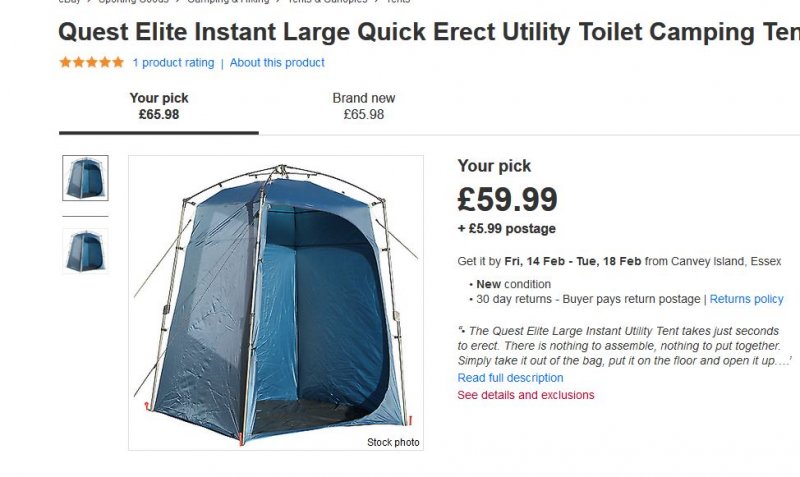Open 'About this product' link
Image resolution: width=800 pixels, height=477 pixels.
pyautogui.click(x=277, y=63)
